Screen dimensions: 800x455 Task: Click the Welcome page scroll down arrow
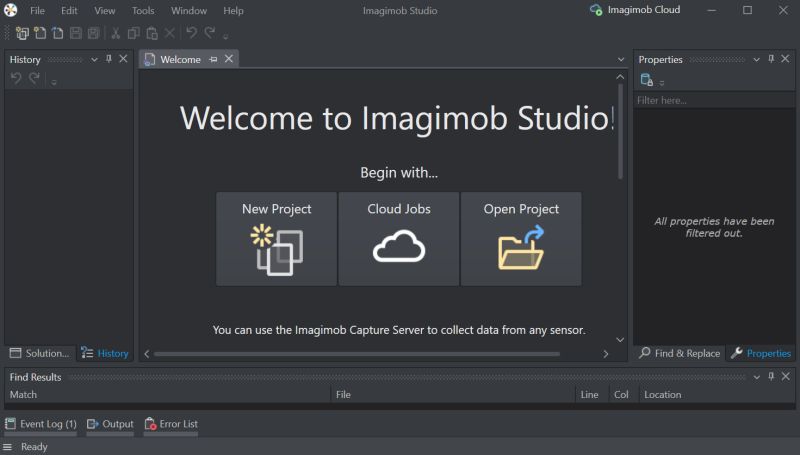point(620,340)
